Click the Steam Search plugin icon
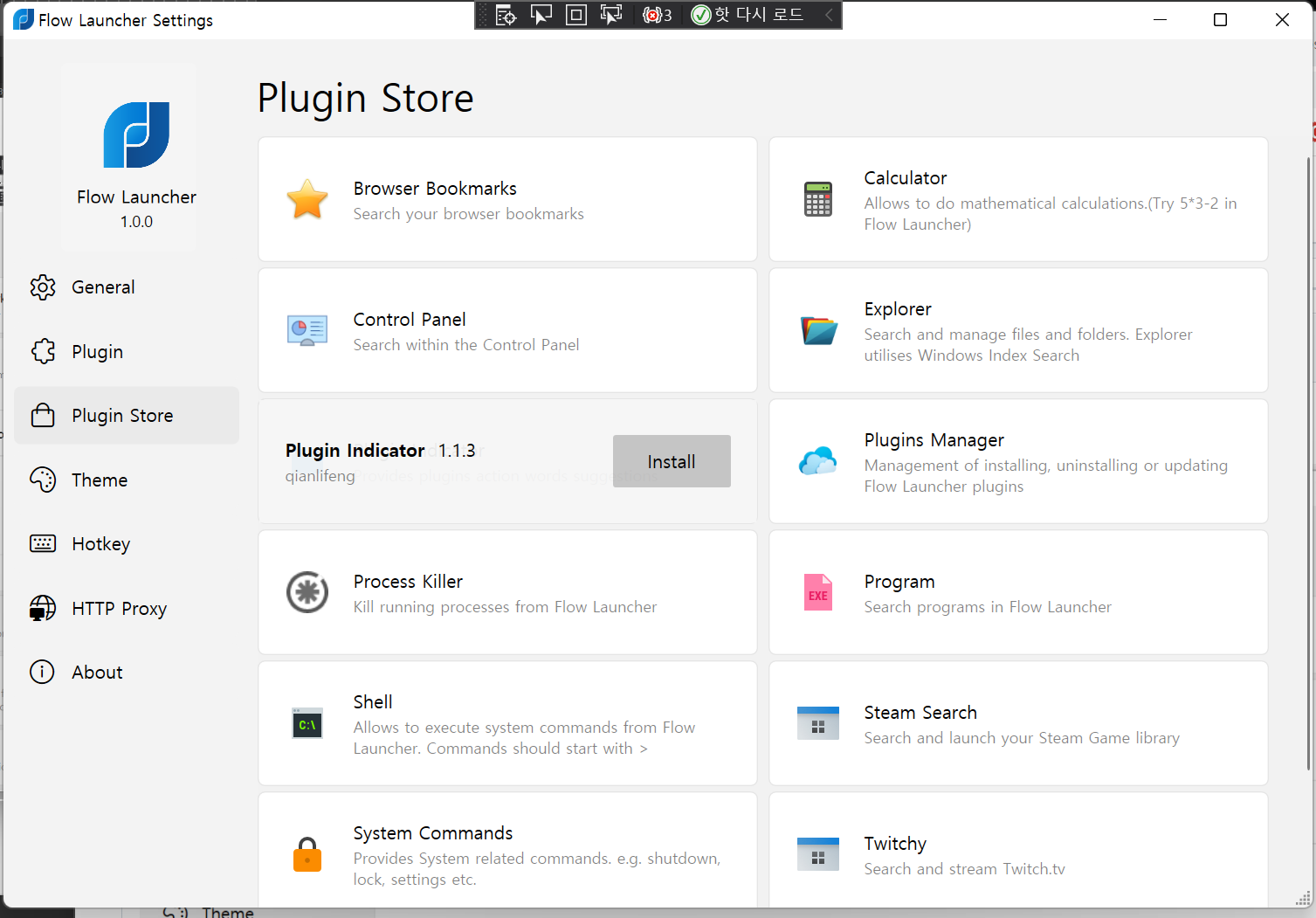Viewport: 1316px width, 918px height. (818, 723)
